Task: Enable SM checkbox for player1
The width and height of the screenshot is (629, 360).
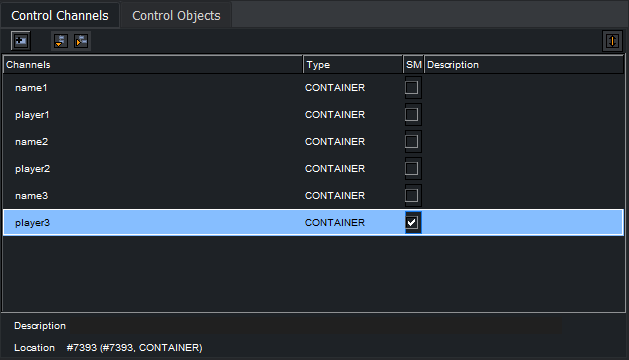Action: click(x=412, y=114)
